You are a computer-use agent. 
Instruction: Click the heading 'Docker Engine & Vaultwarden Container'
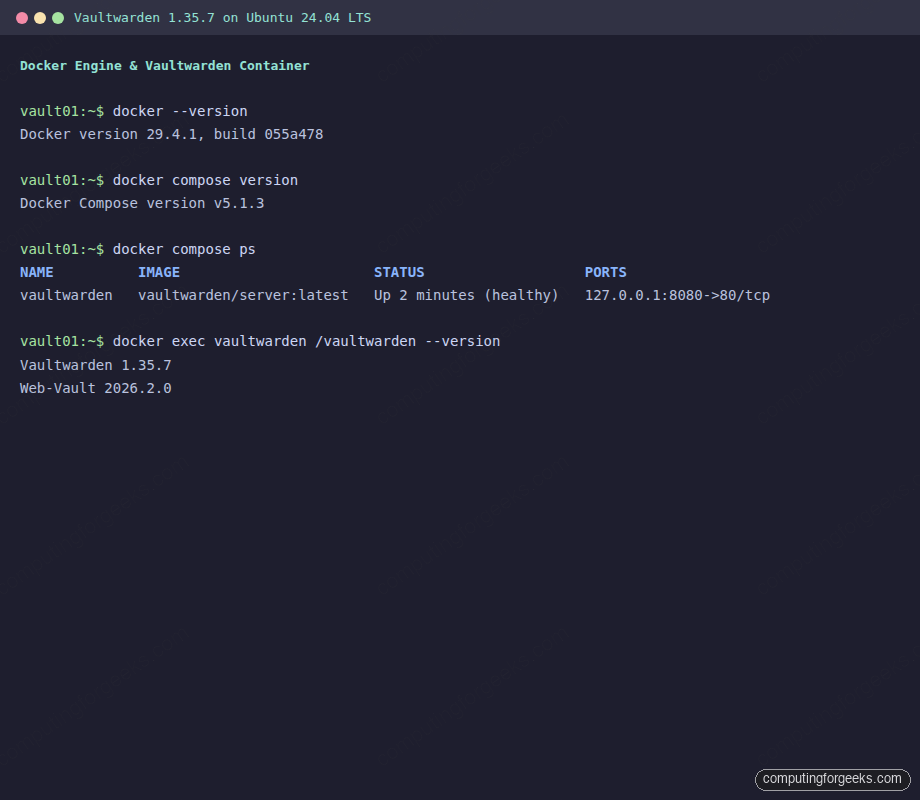(x=164, y=66)
